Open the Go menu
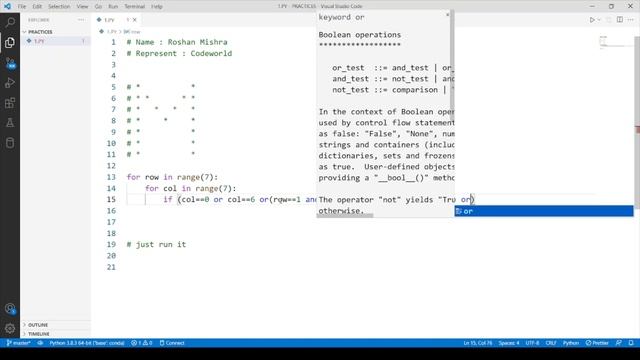This screenshot has height=360, width=640. 98,7
